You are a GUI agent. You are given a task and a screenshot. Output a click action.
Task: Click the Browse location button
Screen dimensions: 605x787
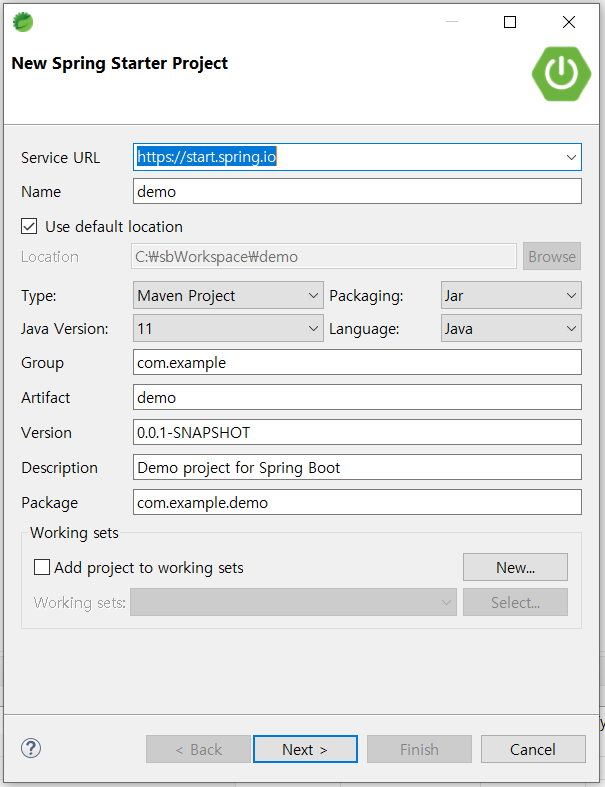click(552, 256)
